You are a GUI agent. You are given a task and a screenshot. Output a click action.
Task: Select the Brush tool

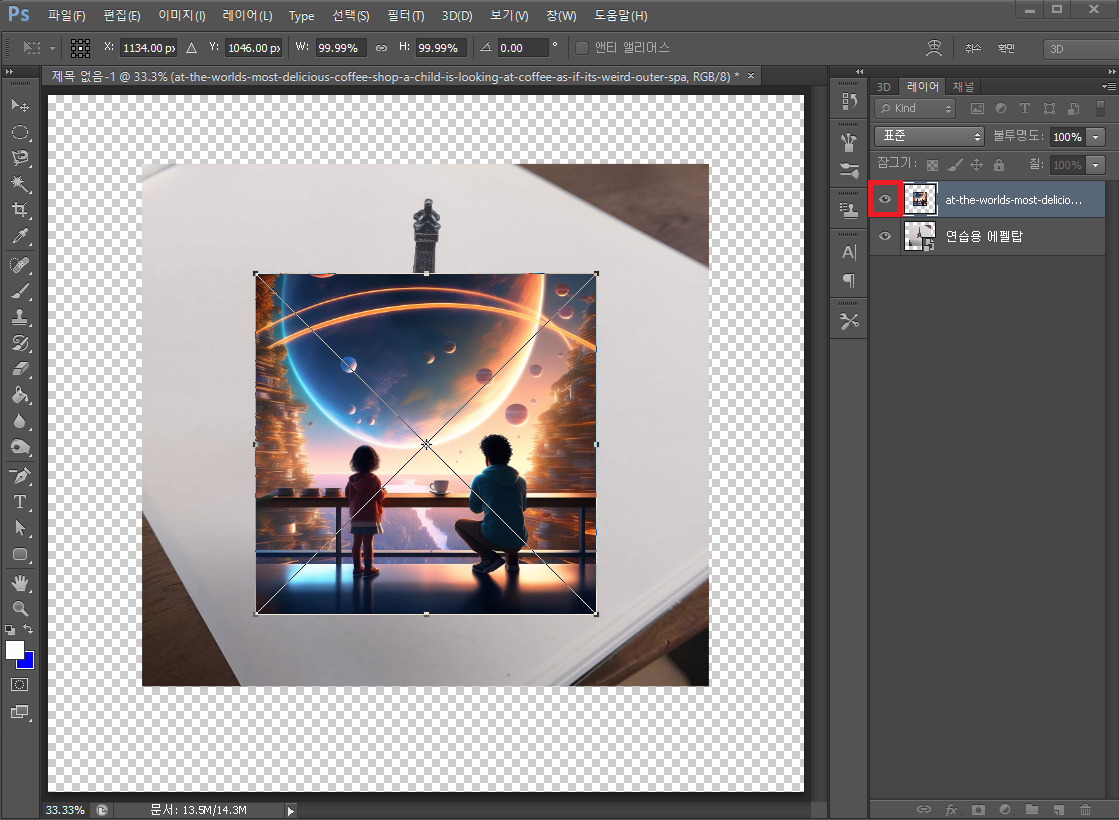pos(20,291)
